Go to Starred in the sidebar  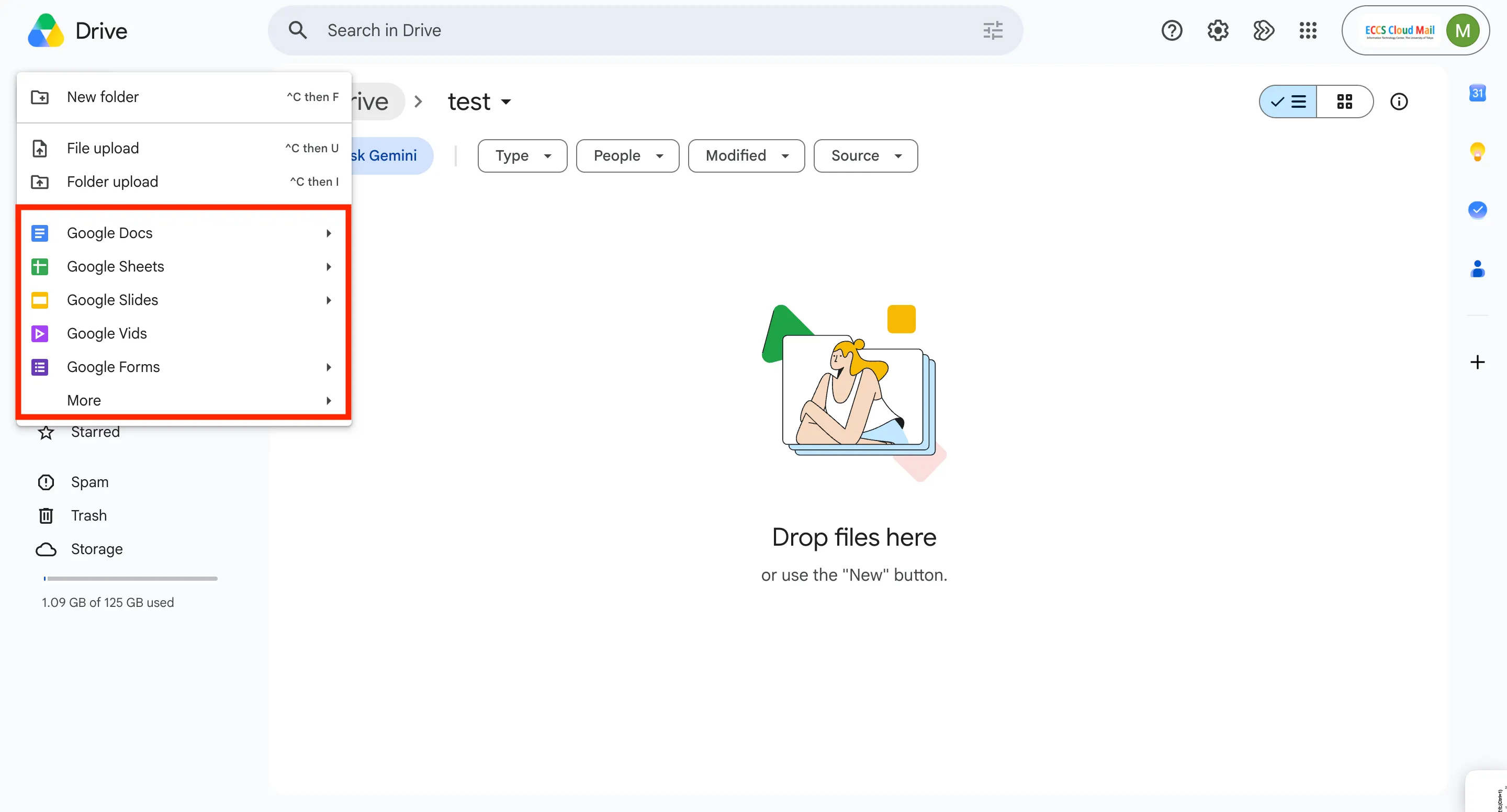pos(95,432)
